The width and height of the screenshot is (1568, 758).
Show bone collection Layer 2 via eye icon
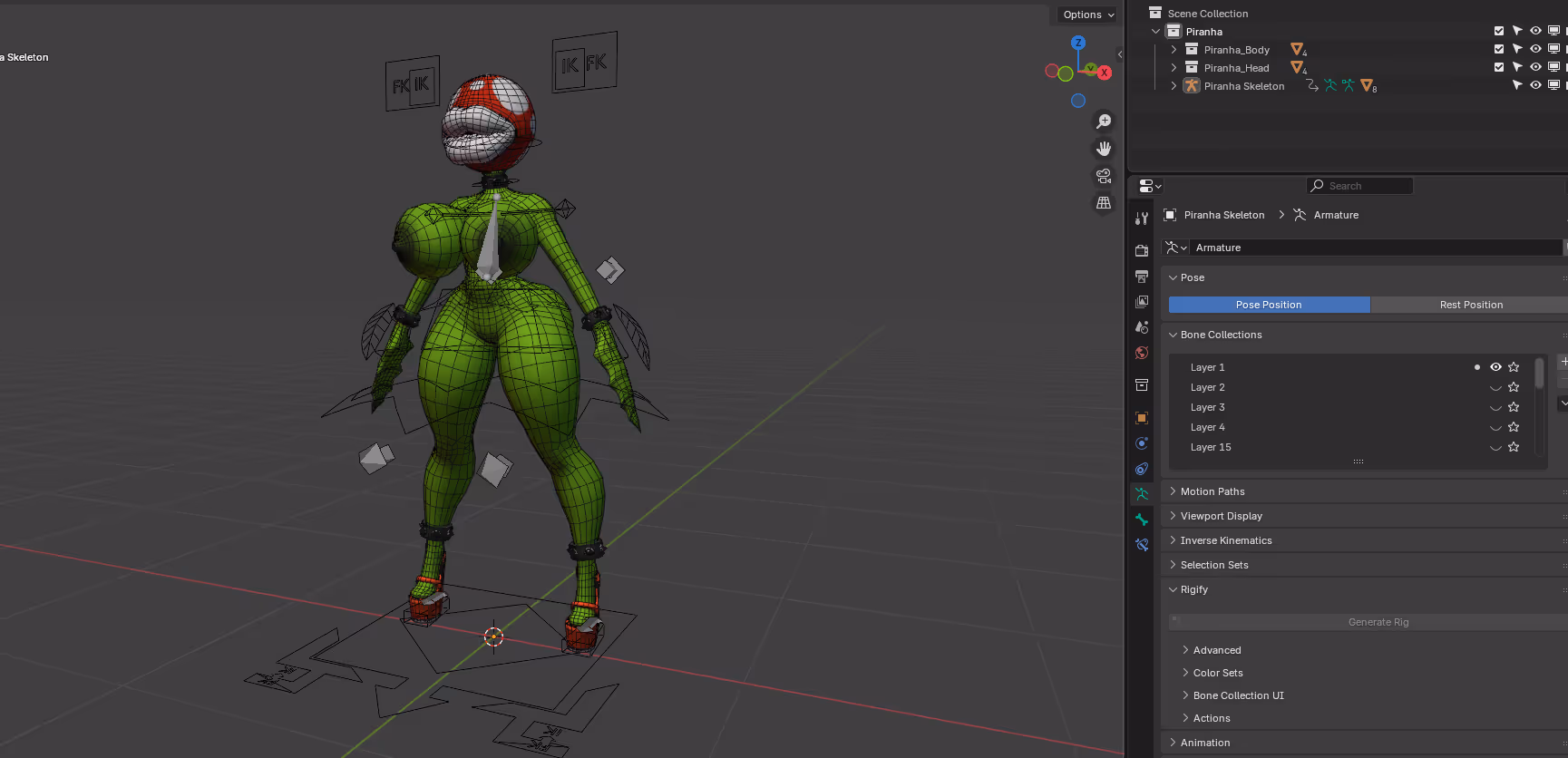point(1495,387)
